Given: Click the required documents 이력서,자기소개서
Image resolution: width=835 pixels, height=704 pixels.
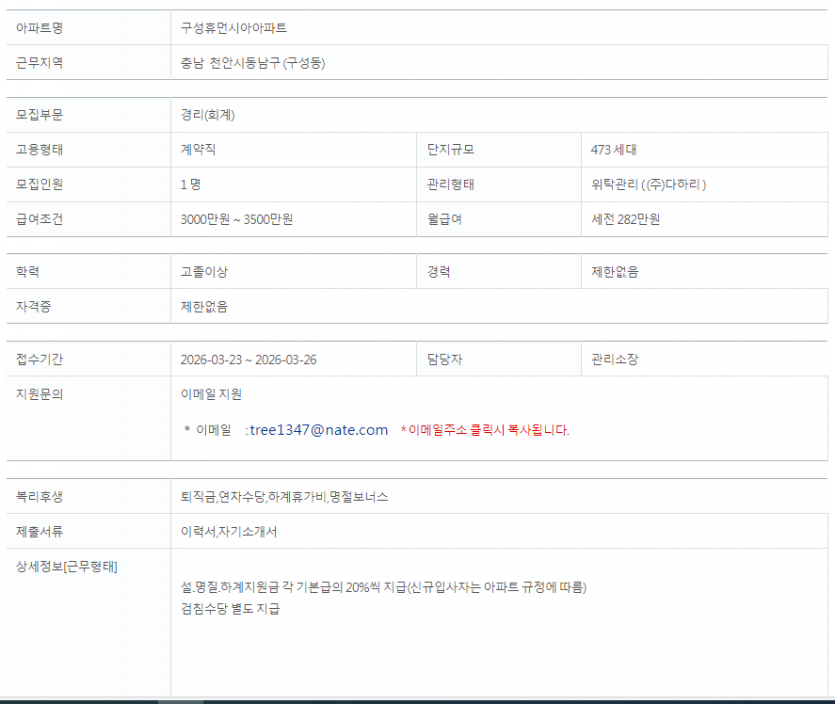Looking at the screenshot, I should click(x=229, y=531).
